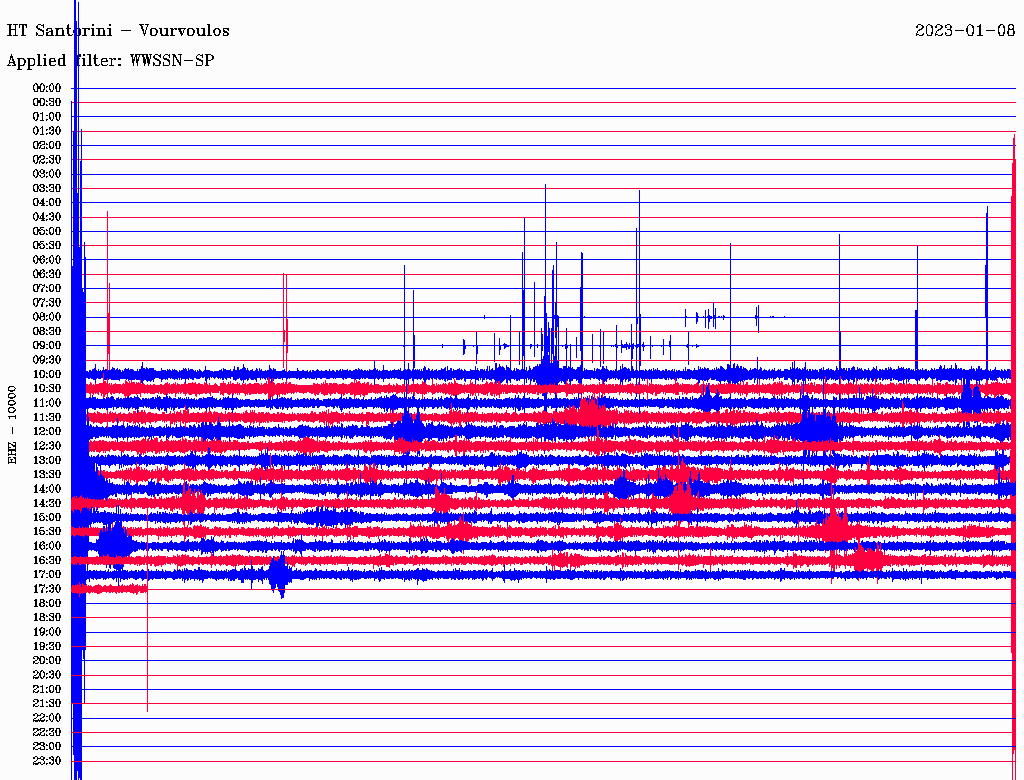Click the 17:30 time label
The image size is (1024, 780).
tap(47, 589)
